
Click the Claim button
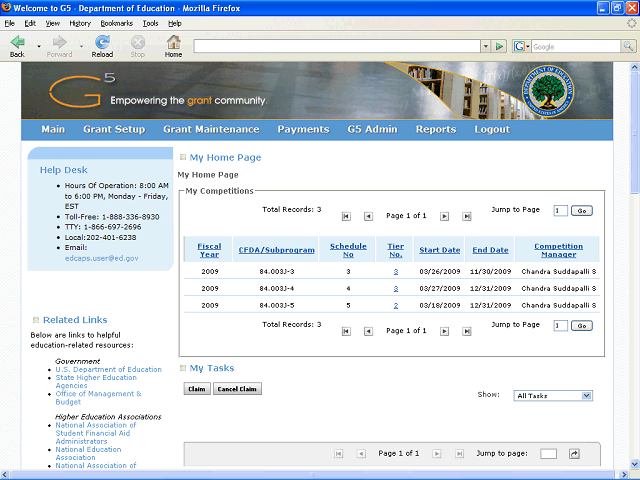197,389
